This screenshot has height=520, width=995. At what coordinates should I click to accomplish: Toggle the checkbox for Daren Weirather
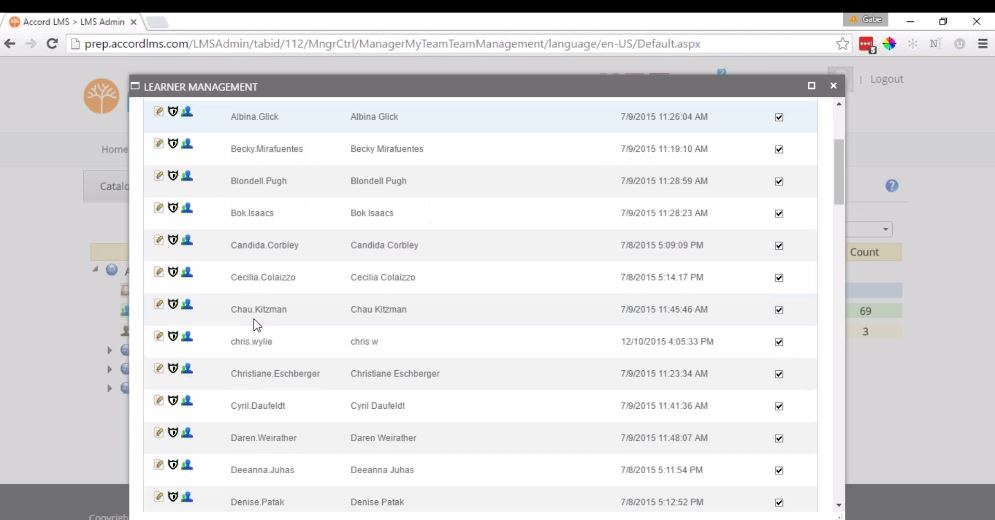tap(779, 438)
